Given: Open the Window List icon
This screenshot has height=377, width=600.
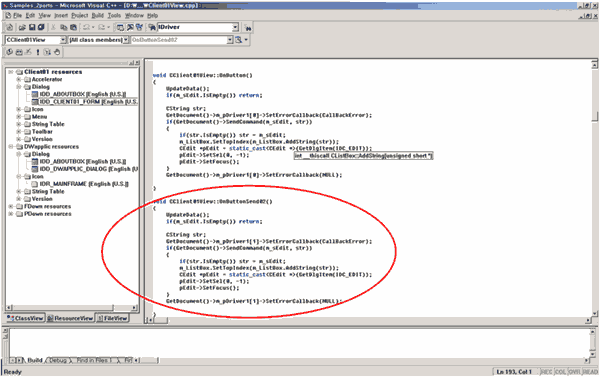Looking at the screenshot, I should 139,27.
